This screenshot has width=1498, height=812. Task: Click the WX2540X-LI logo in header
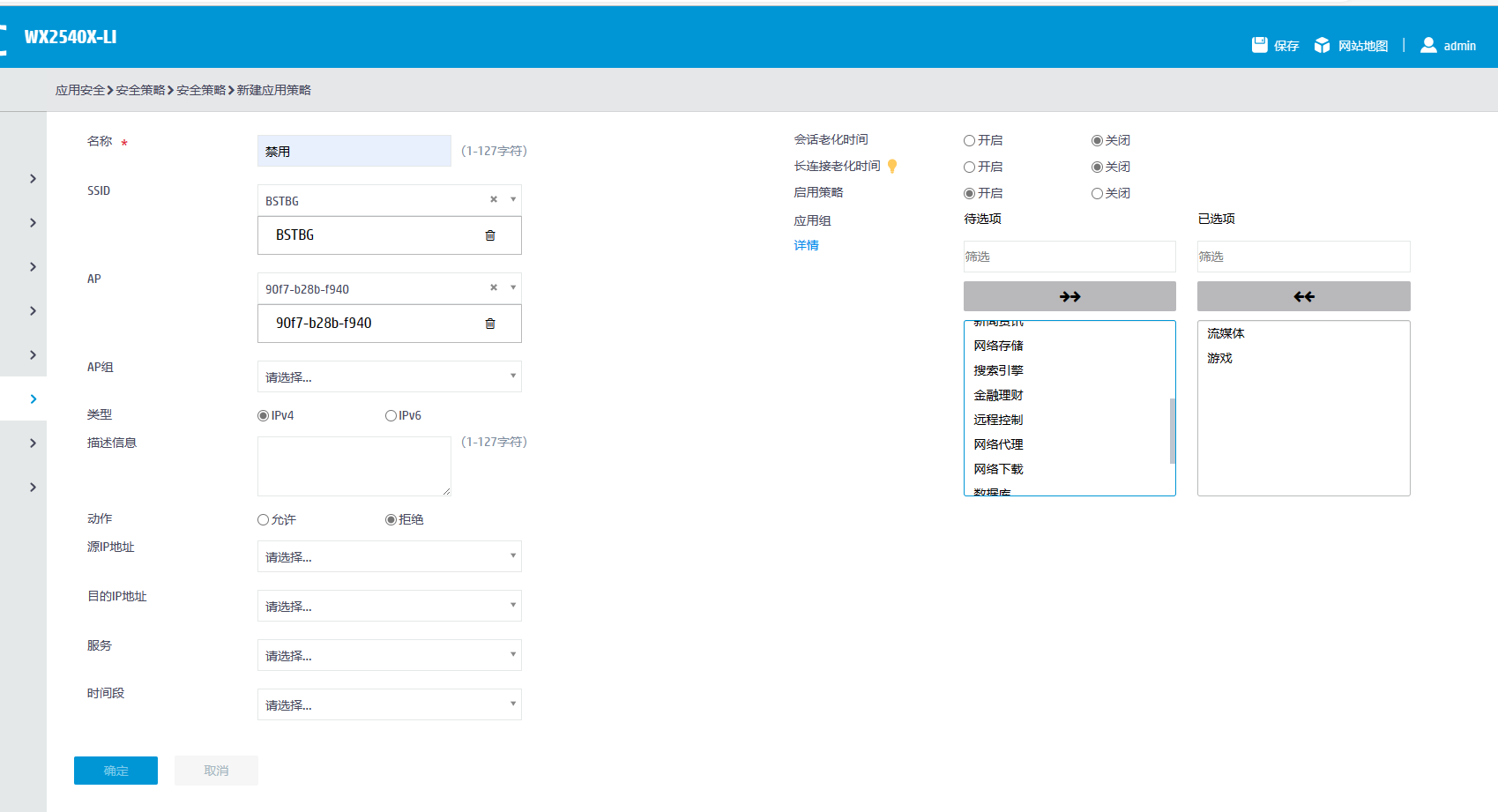coord(71,37)
